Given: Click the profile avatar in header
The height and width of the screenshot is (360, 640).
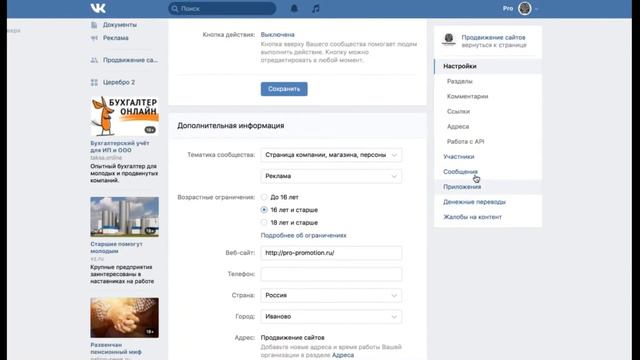Looking at the screenshot, I should pos(524,8).
